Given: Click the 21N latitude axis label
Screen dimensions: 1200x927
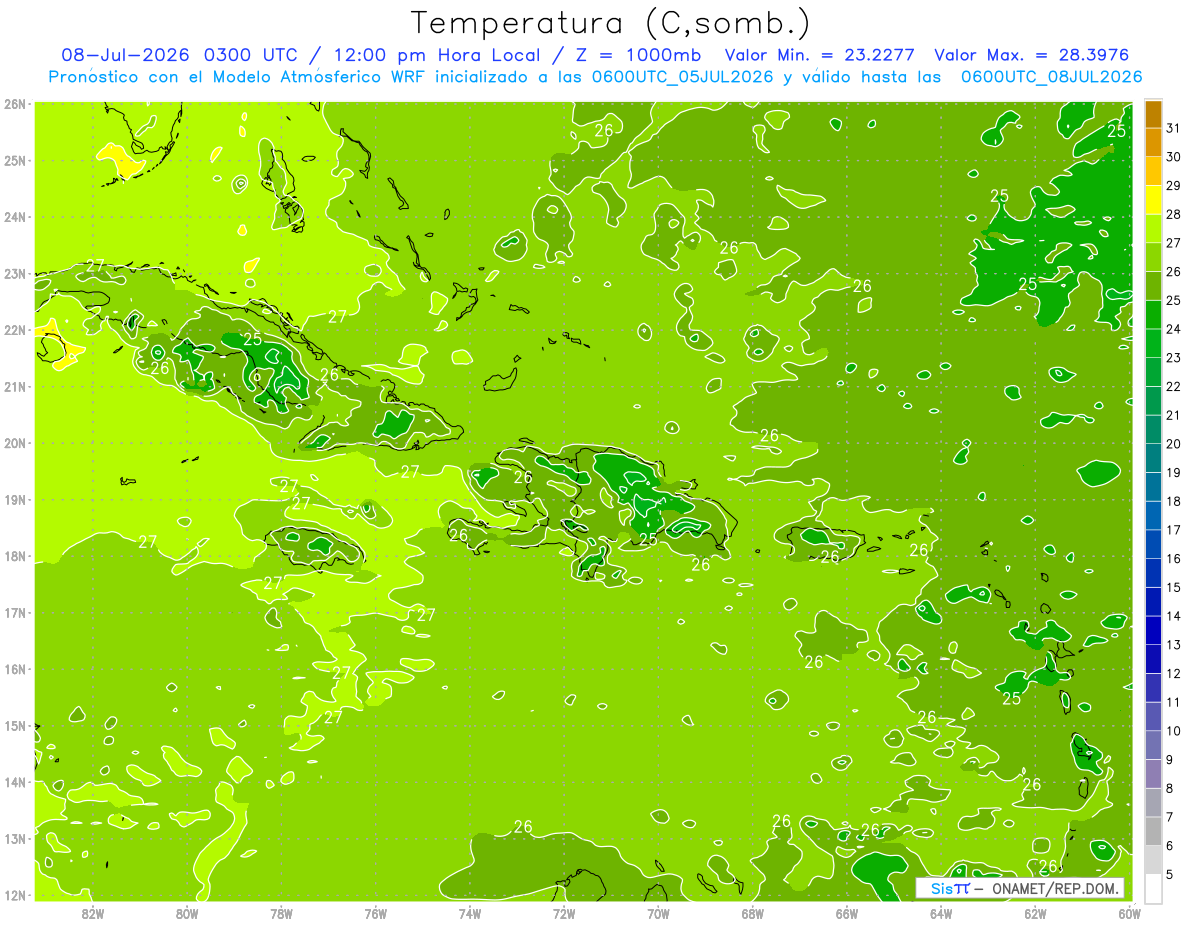Looking at the screenshot, I should pyautogui.click(x=15, y=386).
